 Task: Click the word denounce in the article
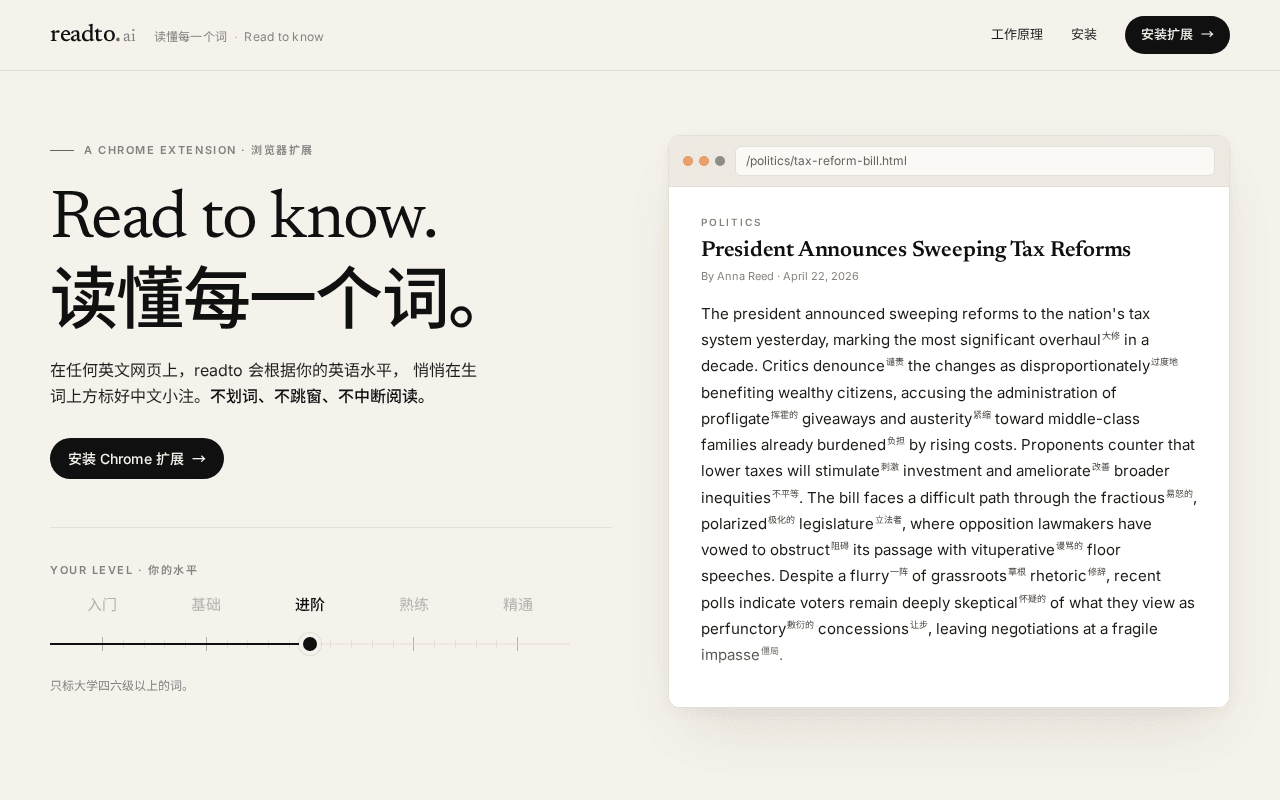849,366
